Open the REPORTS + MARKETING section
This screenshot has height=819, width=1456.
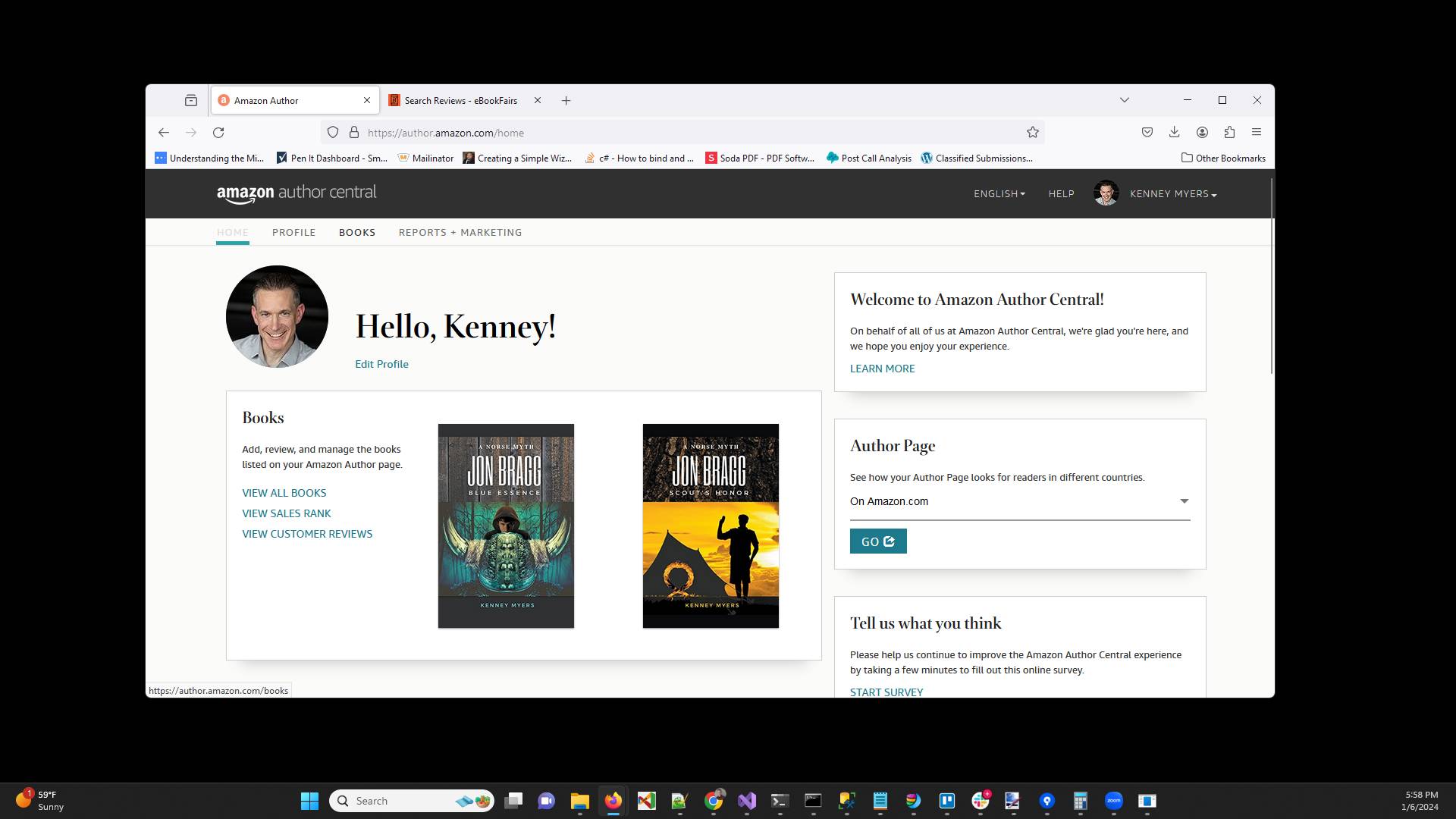(460, 232)
